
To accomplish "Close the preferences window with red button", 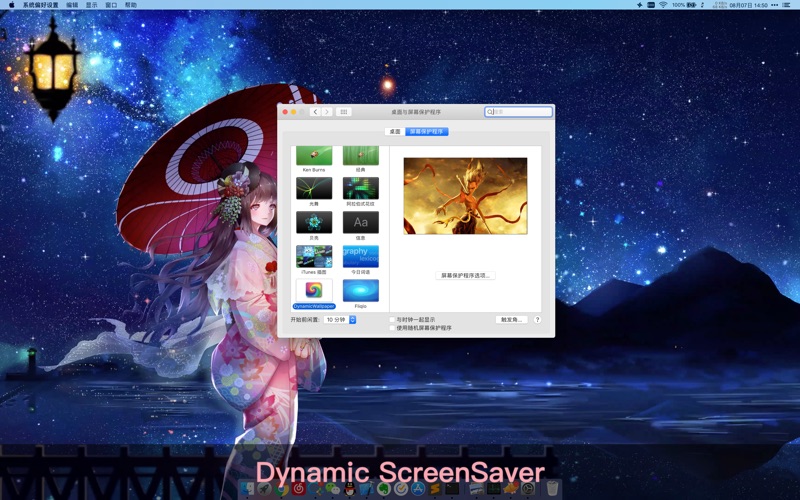I will coord(285,112).
